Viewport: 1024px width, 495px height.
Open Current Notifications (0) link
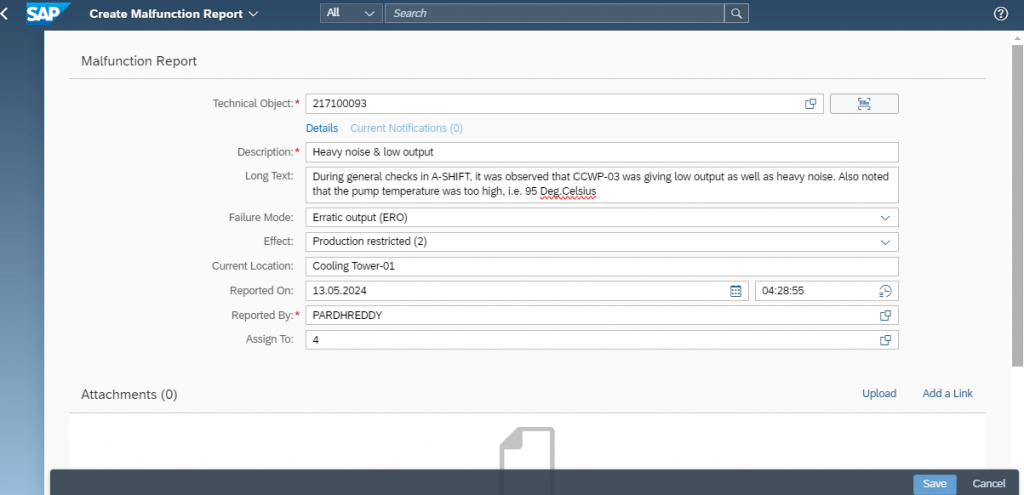(406, 128)
